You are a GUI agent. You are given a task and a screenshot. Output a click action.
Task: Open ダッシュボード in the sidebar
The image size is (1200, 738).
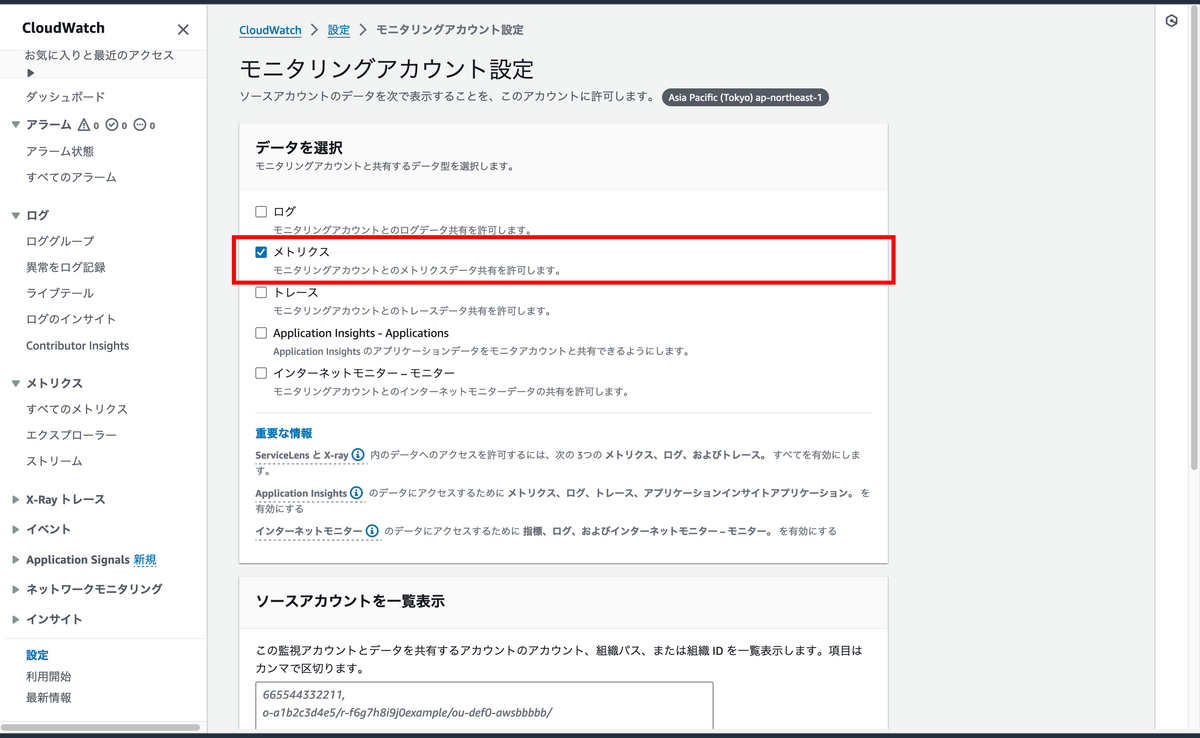click(65, 97)
